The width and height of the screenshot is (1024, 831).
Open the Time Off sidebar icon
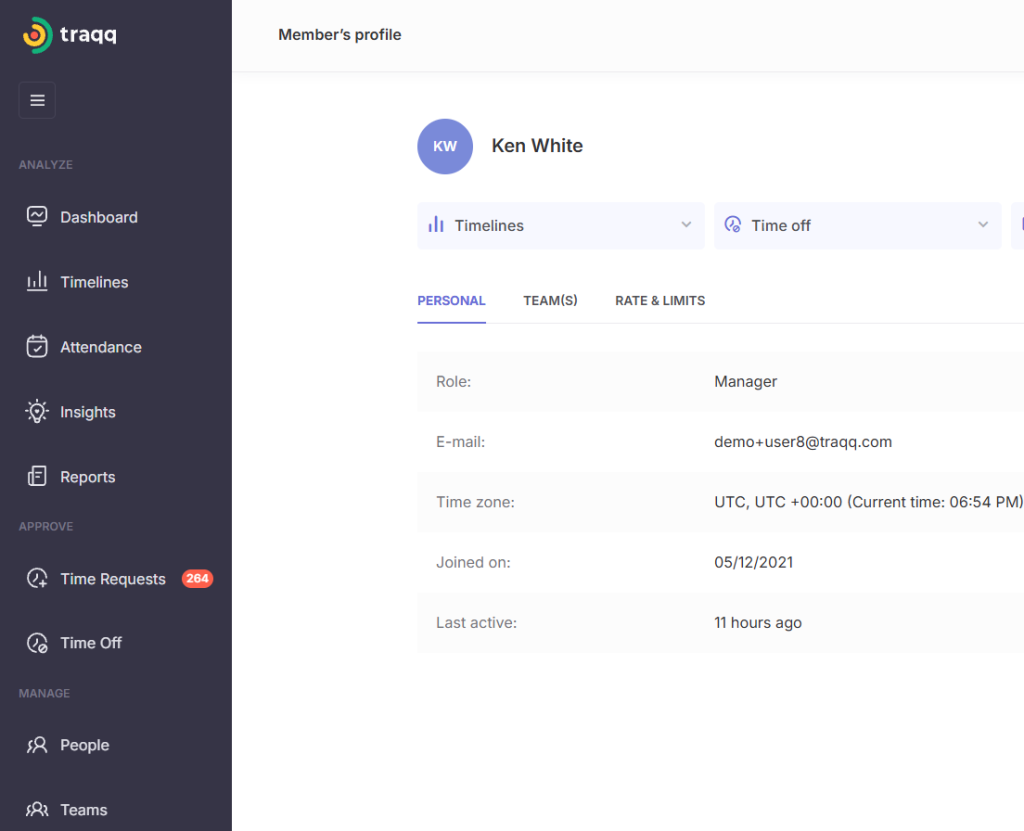[x=37, y=643]
